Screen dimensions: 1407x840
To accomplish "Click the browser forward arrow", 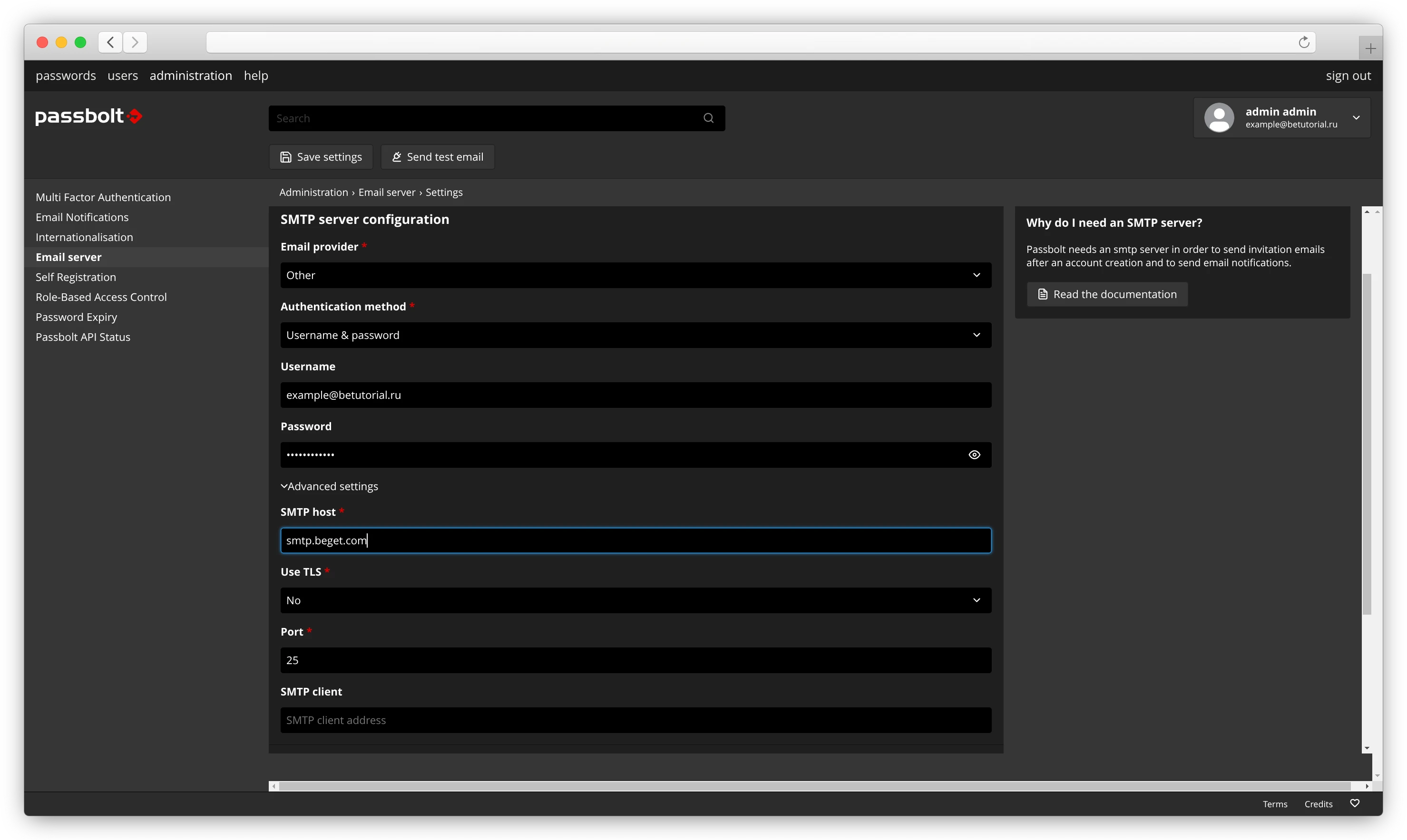I will (x=135, y=42).
